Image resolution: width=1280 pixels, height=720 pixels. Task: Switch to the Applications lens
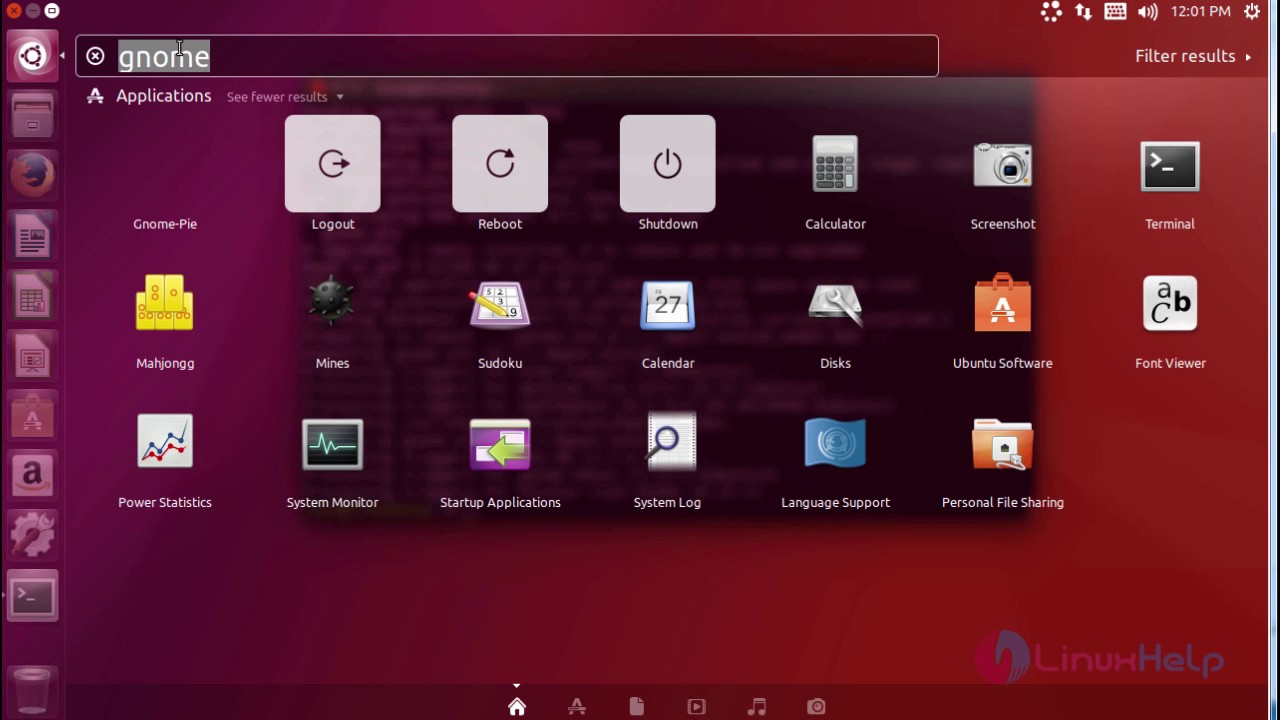pos(577,707)
